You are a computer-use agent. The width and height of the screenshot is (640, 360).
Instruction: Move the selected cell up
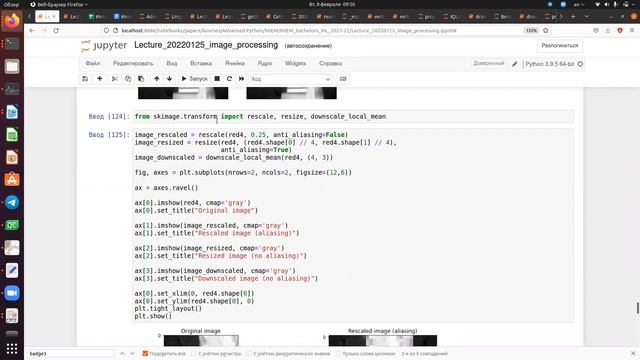pyautogui.click(x=156, y=79)
